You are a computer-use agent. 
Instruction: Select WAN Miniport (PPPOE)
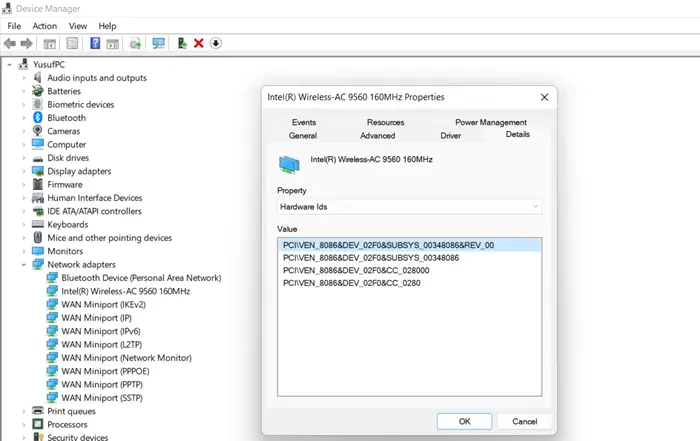coord(105,371)
